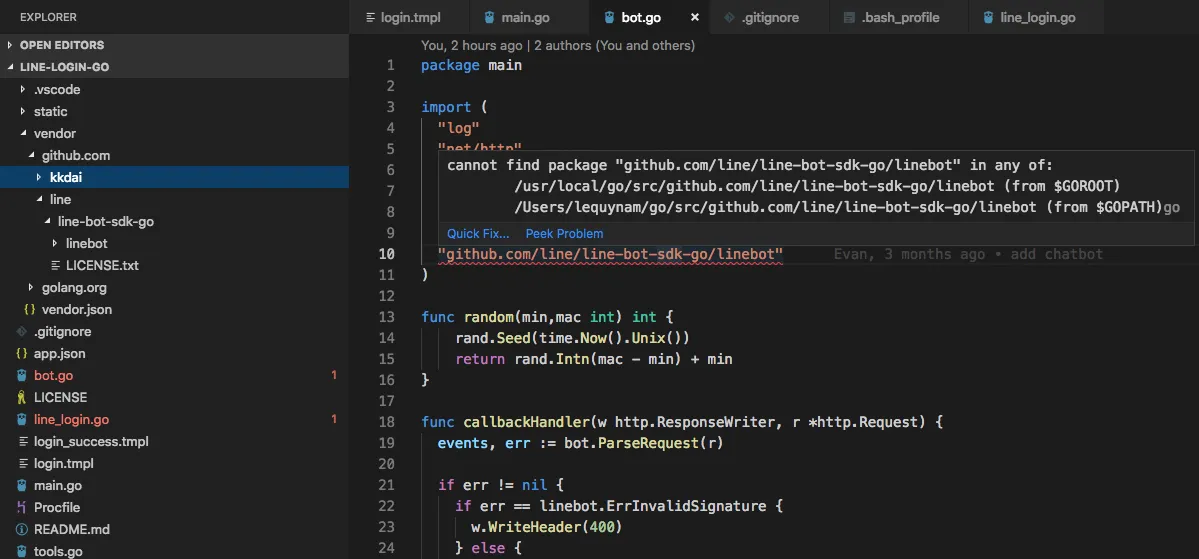Collapse the line-bot-sdk-go folder

[x=47, y=222]
